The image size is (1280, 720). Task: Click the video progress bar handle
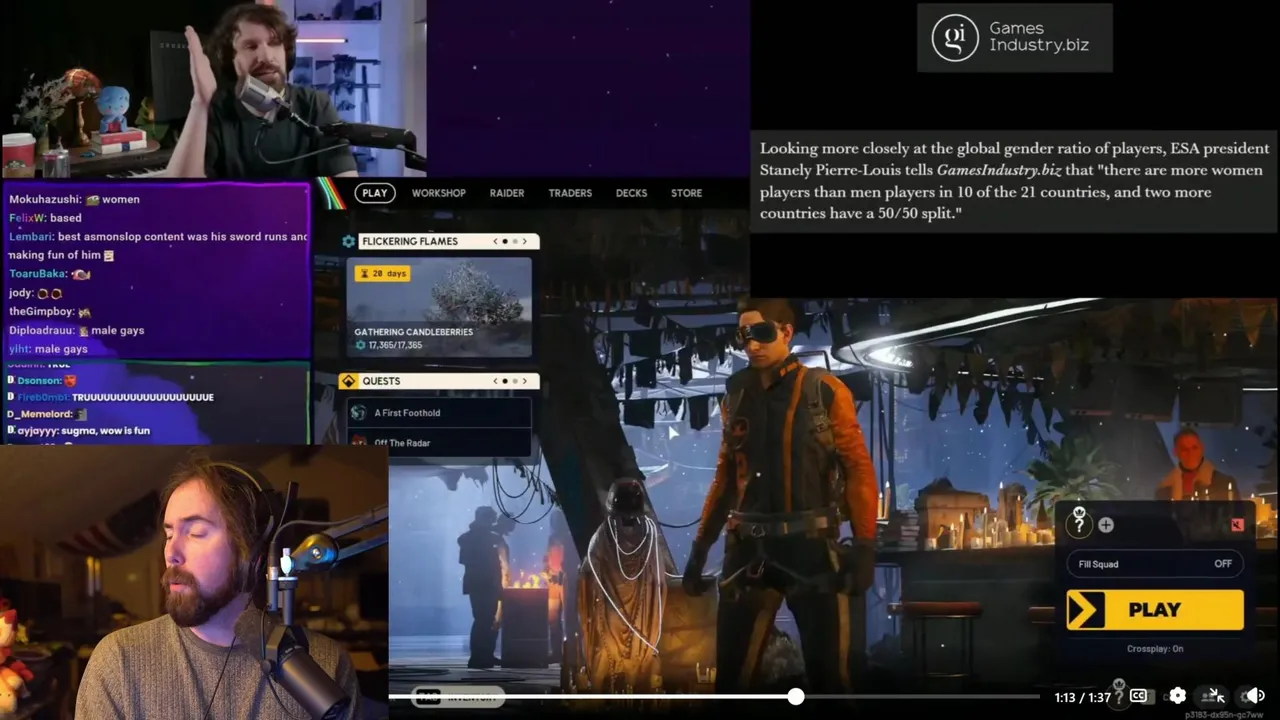(x=795, y=696)
